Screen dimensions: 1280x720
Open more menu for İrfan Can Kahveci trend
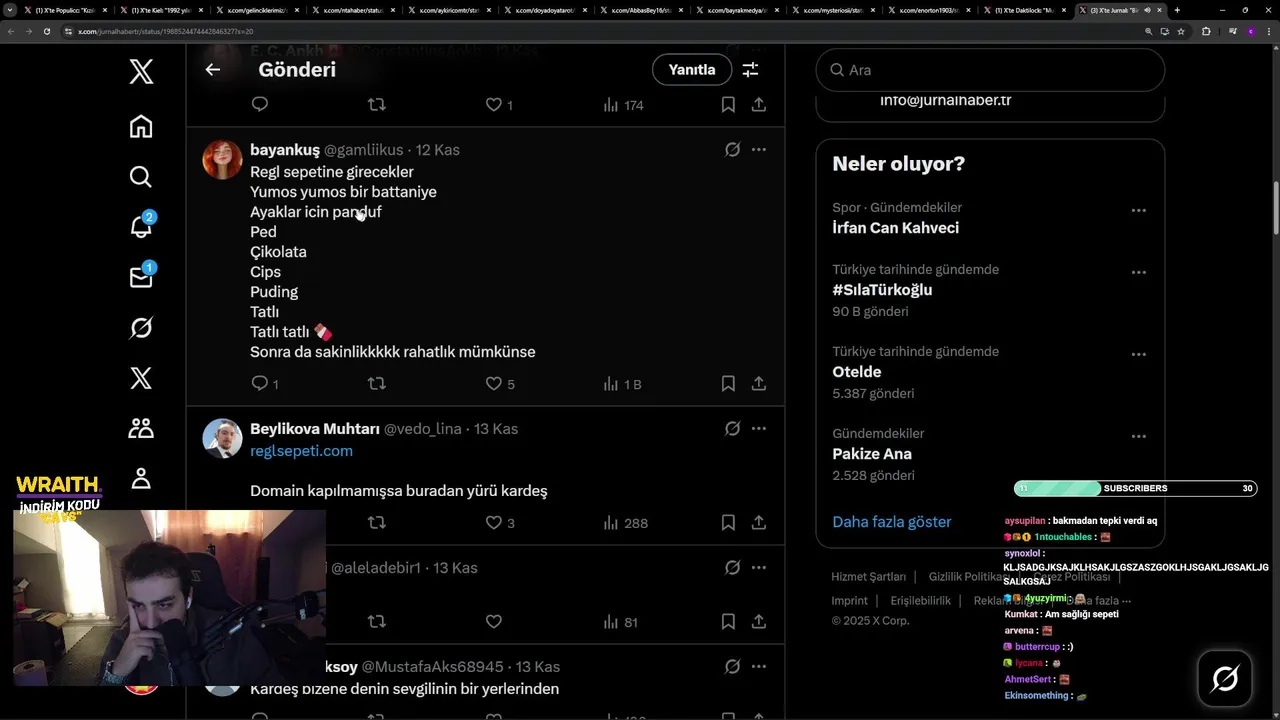point(1138,211)
